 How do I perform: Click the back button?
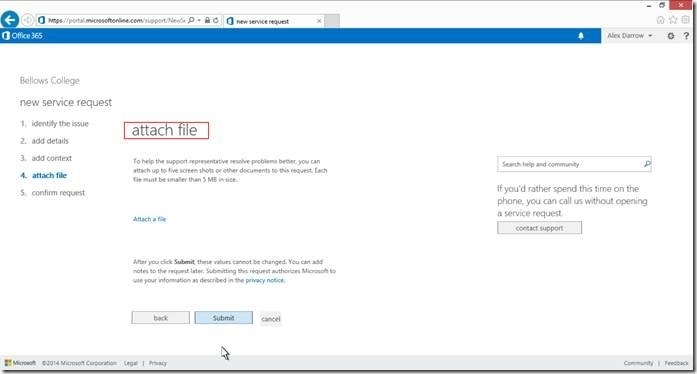[160, 318]
